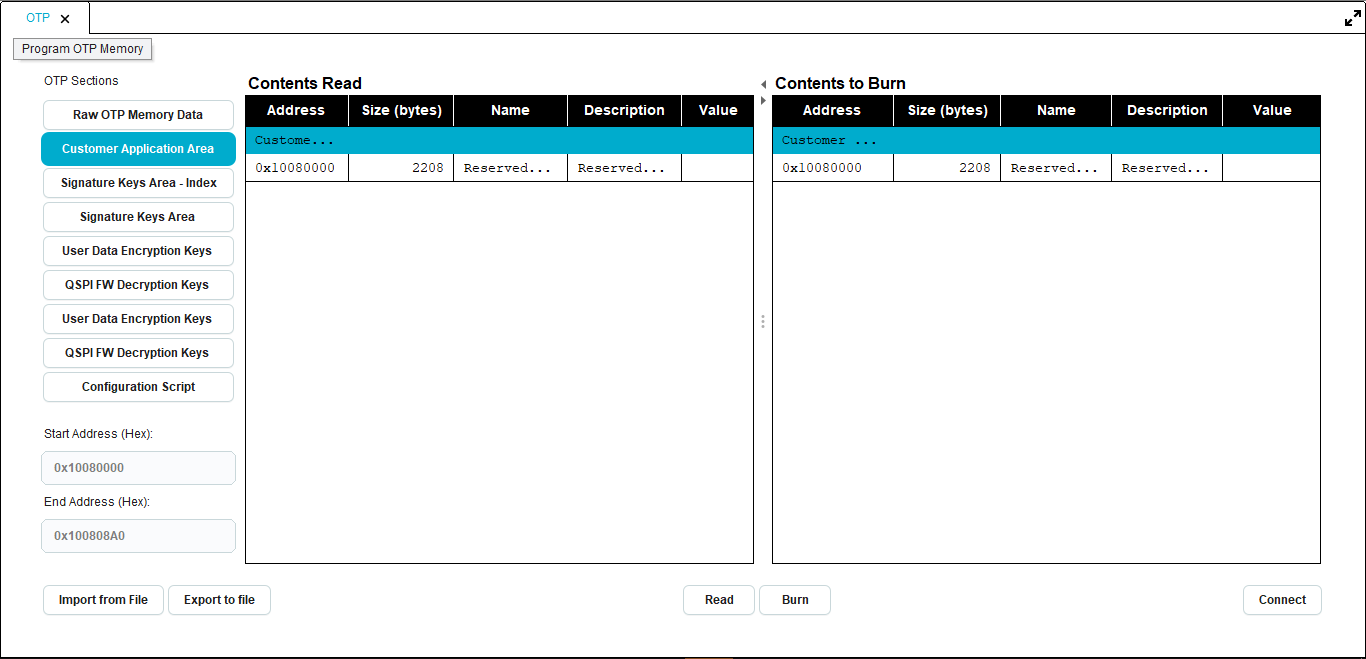Viewport: 1366px width, 659px height.
Task: Click the Size (bytes) header in Contents to Burn
Action: coord(947,110)
